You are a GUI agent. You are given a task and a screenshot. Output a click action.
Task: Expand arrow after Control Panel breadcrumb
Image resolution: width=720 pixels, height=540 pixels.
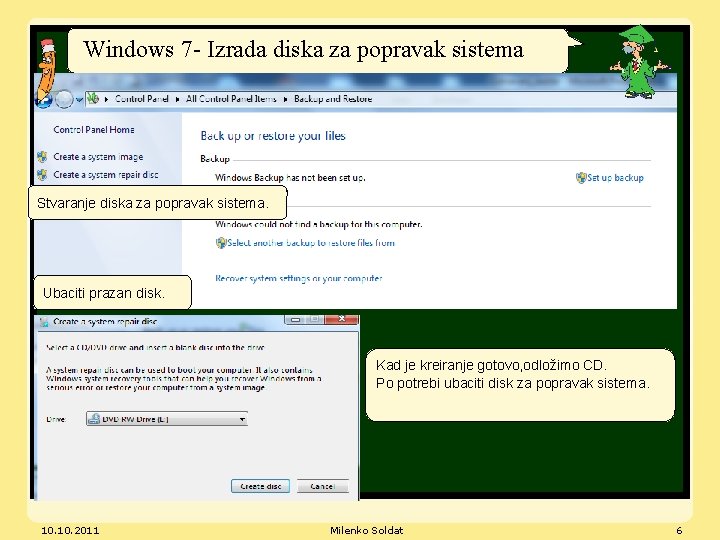tap(177, 99)
